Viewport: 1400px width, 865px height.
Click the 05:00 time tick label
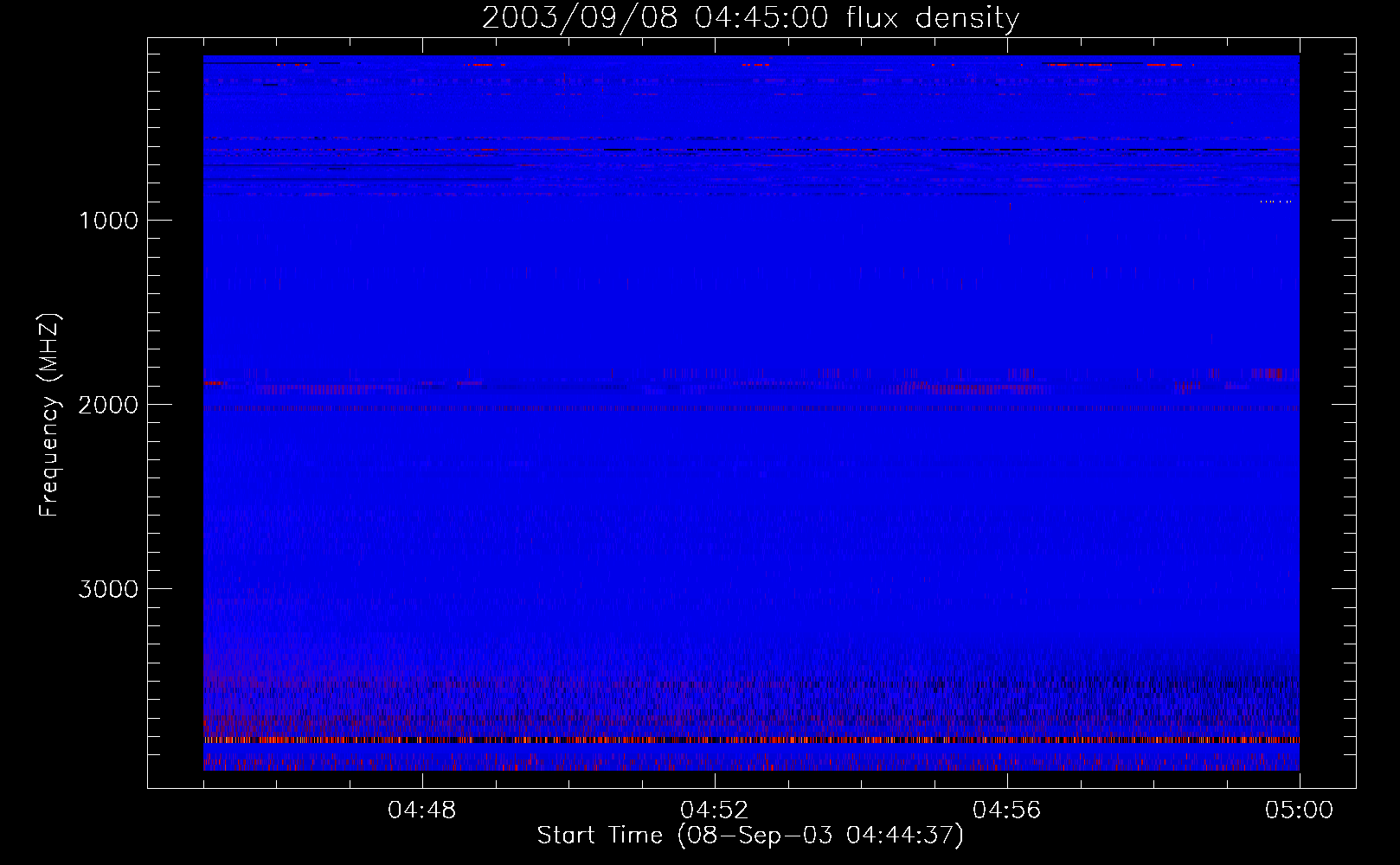[x=1299, y=811]
